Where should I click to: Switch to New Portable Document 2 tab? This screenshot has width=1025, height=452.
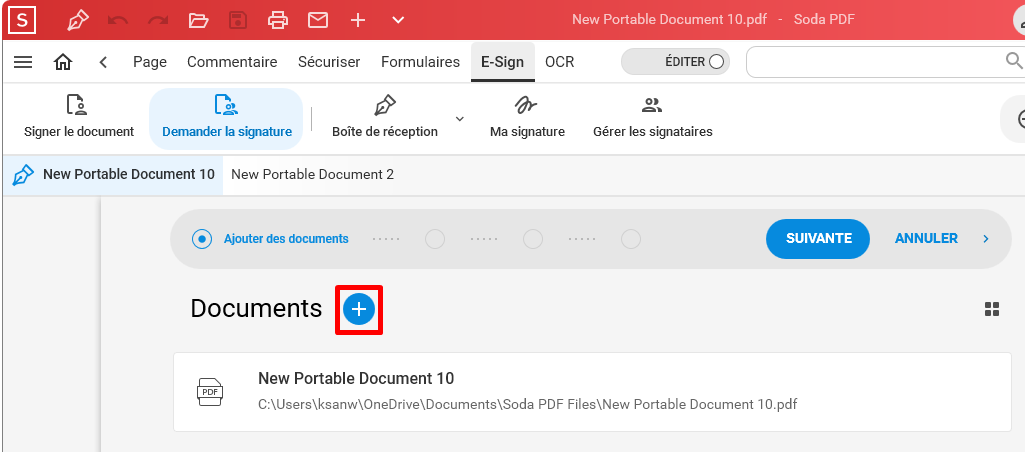point(312,175)
